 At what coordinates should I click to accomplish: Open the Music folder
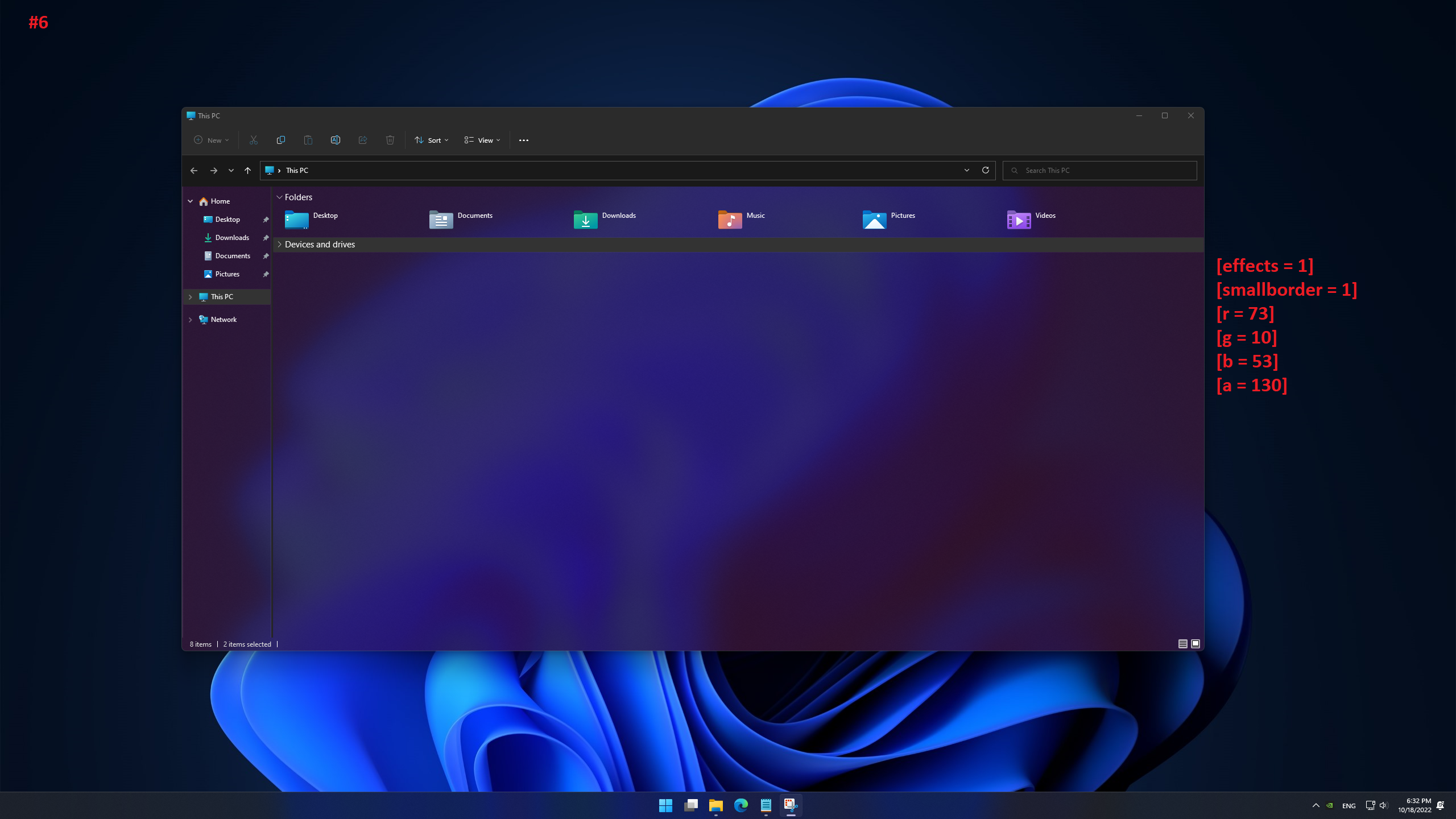tap(742, 220)
